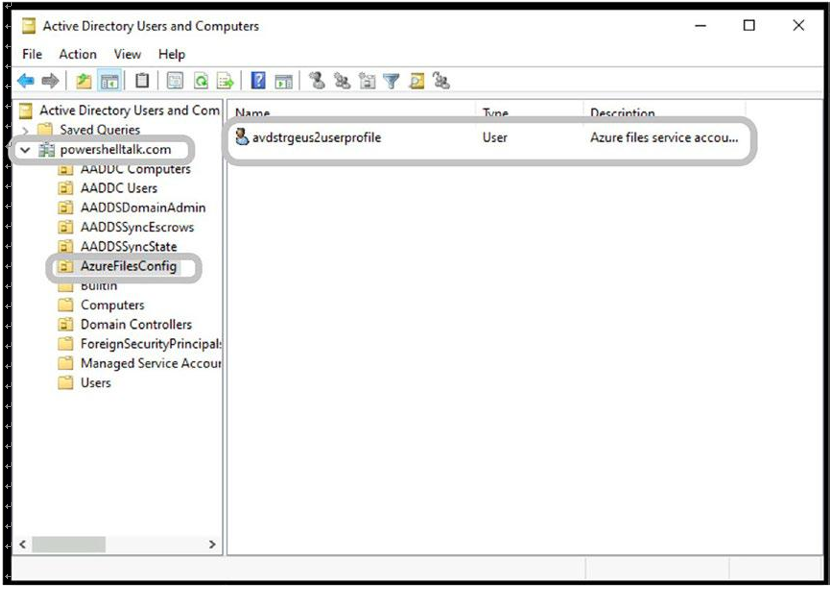Select the powershelltalk.com domain
Viewport: 834px width, 589px height.
pos(115,150)
